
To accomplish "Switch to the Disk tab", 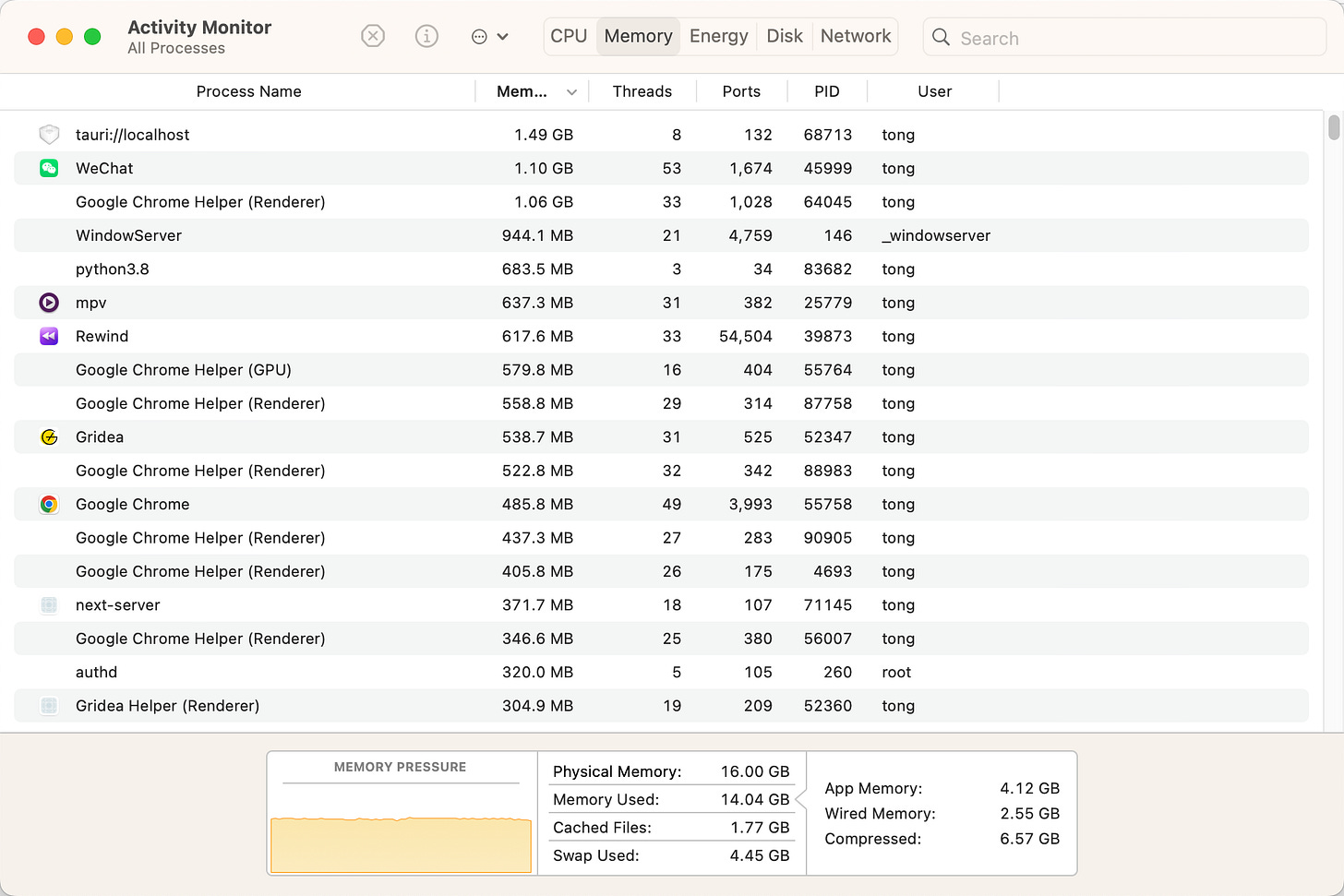I will 785,36.
